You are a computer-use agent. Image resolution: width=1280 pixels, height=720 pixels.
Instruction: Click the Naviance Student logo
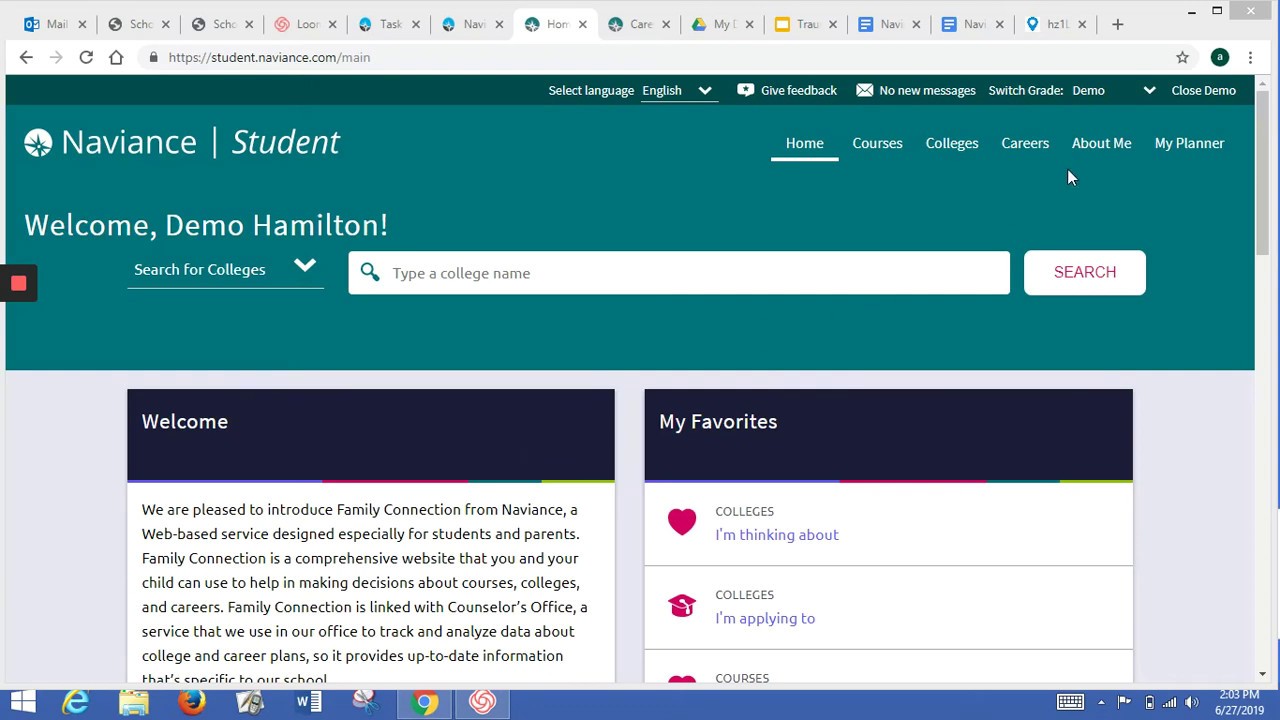[182, 142]
